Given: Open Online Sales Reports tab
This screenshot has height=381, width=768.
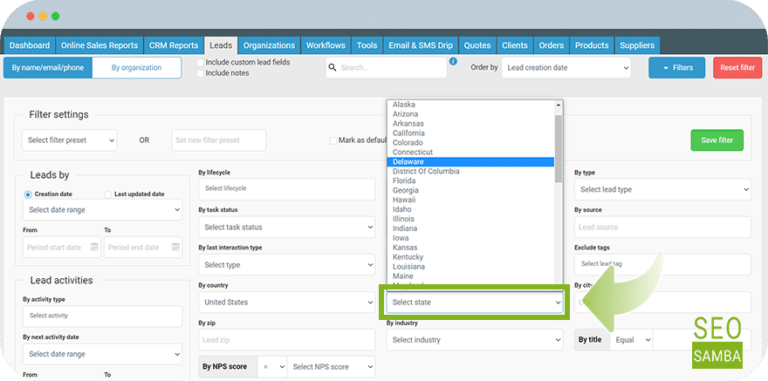Looking at the screenshot, I should click(x=99, y=46).
